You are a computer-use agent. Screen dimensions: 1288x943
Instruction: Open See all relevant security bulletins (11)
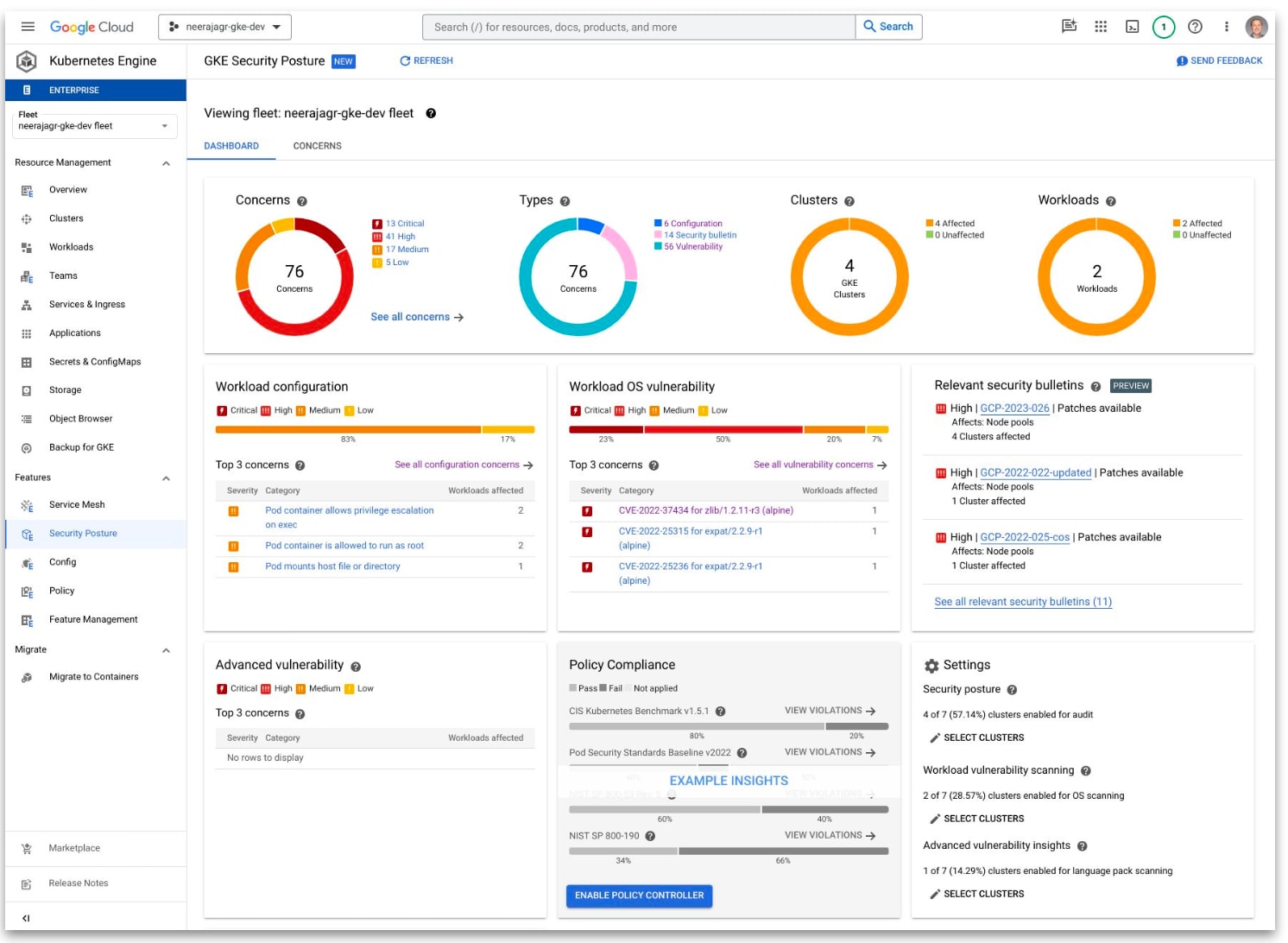(1023, 602)
